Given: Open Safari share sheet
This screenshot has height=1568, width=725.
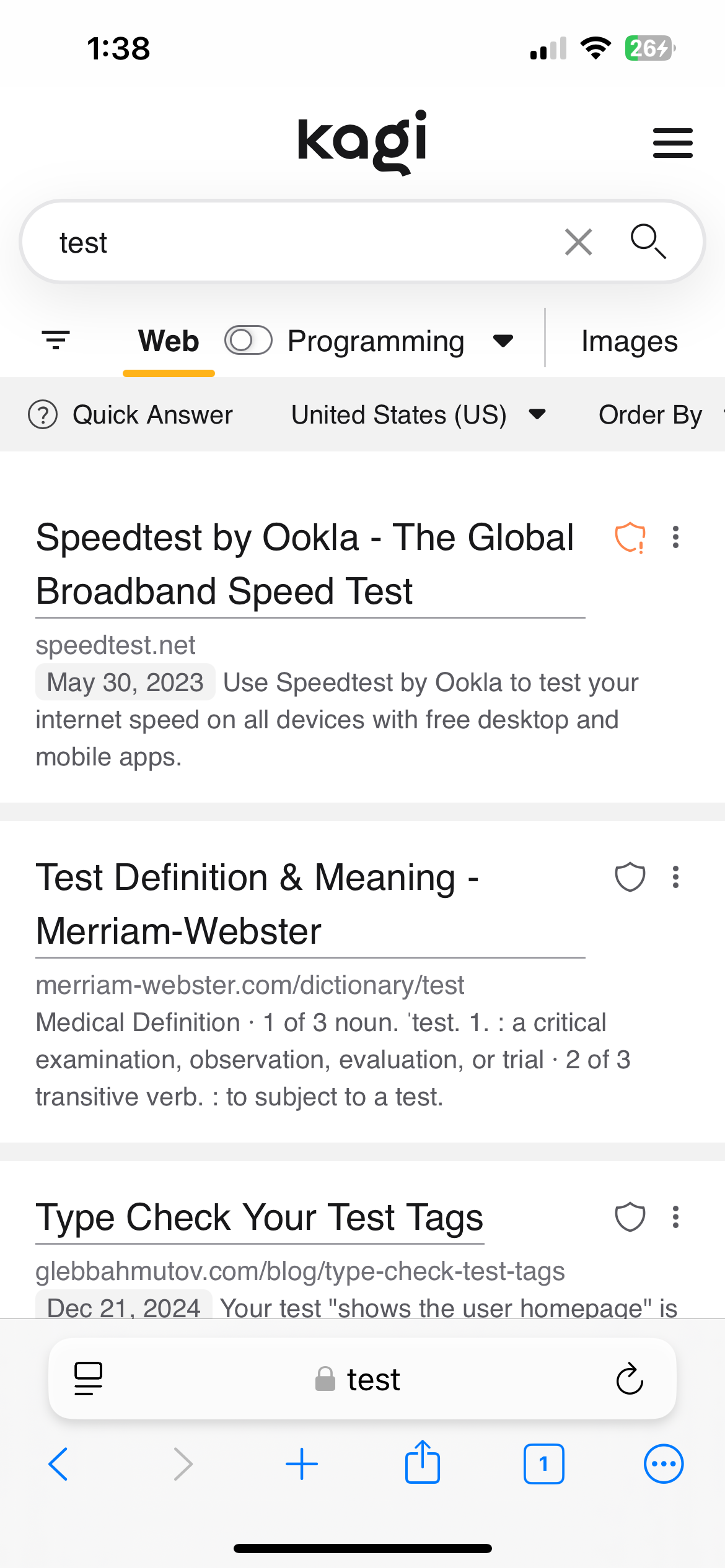Looking at the screenshot, I should [423, 1463].
